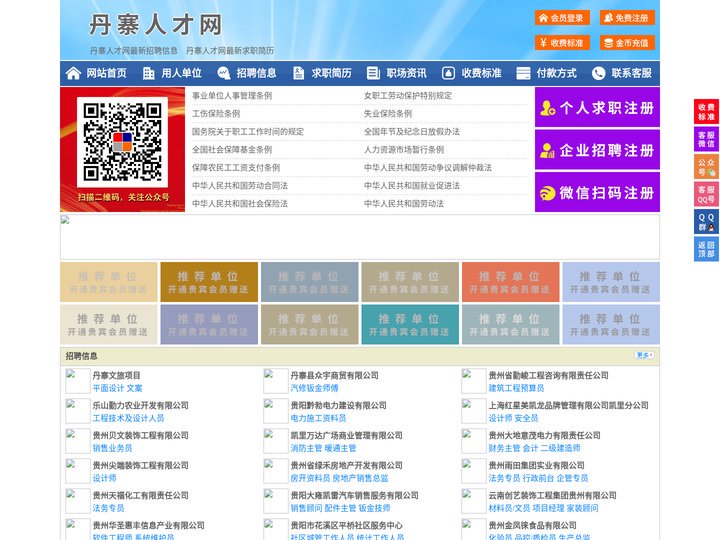Click the document icon beside 求职简历
The height and width of the screenshot is (540, 720).
tap(298, 73)
